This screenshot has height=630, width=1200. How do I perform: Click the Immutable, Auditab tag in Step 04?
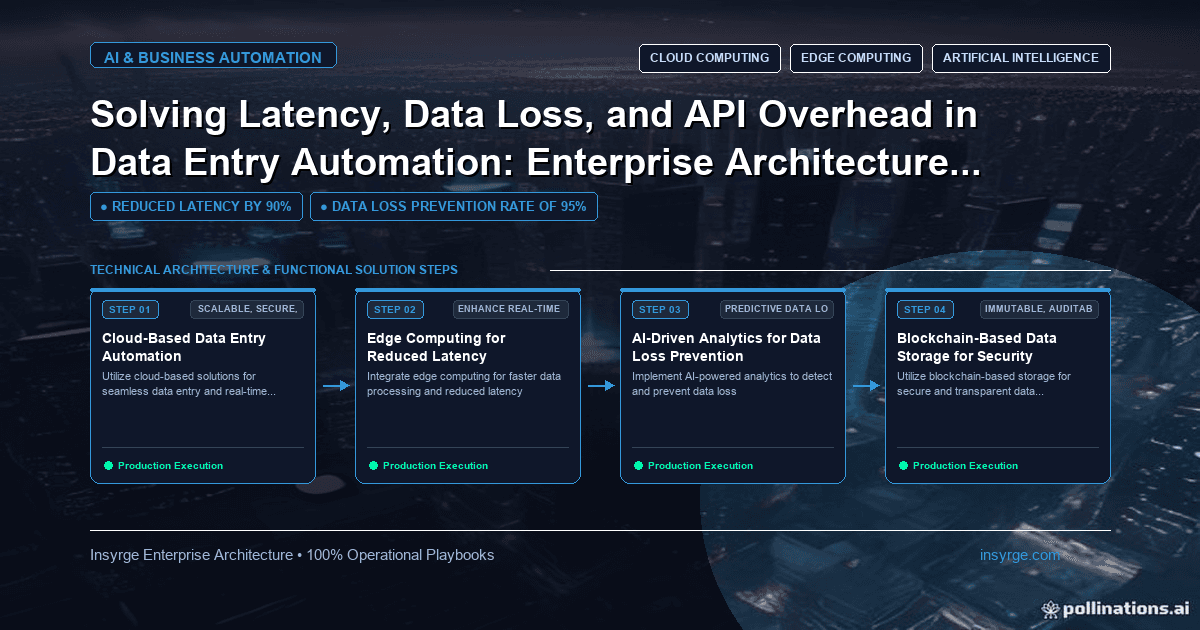click(x=1040, y=309)
